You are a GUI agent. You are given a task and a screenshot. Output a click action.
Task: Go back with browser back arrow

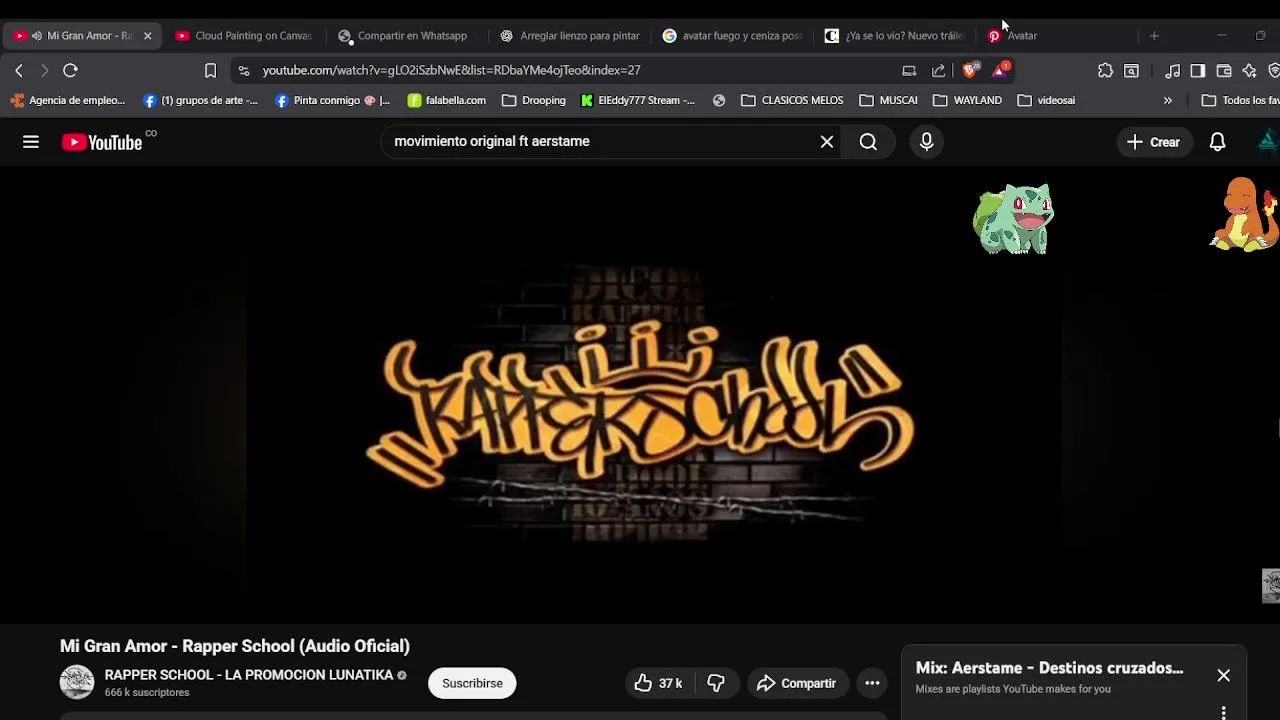coord(19,70)
